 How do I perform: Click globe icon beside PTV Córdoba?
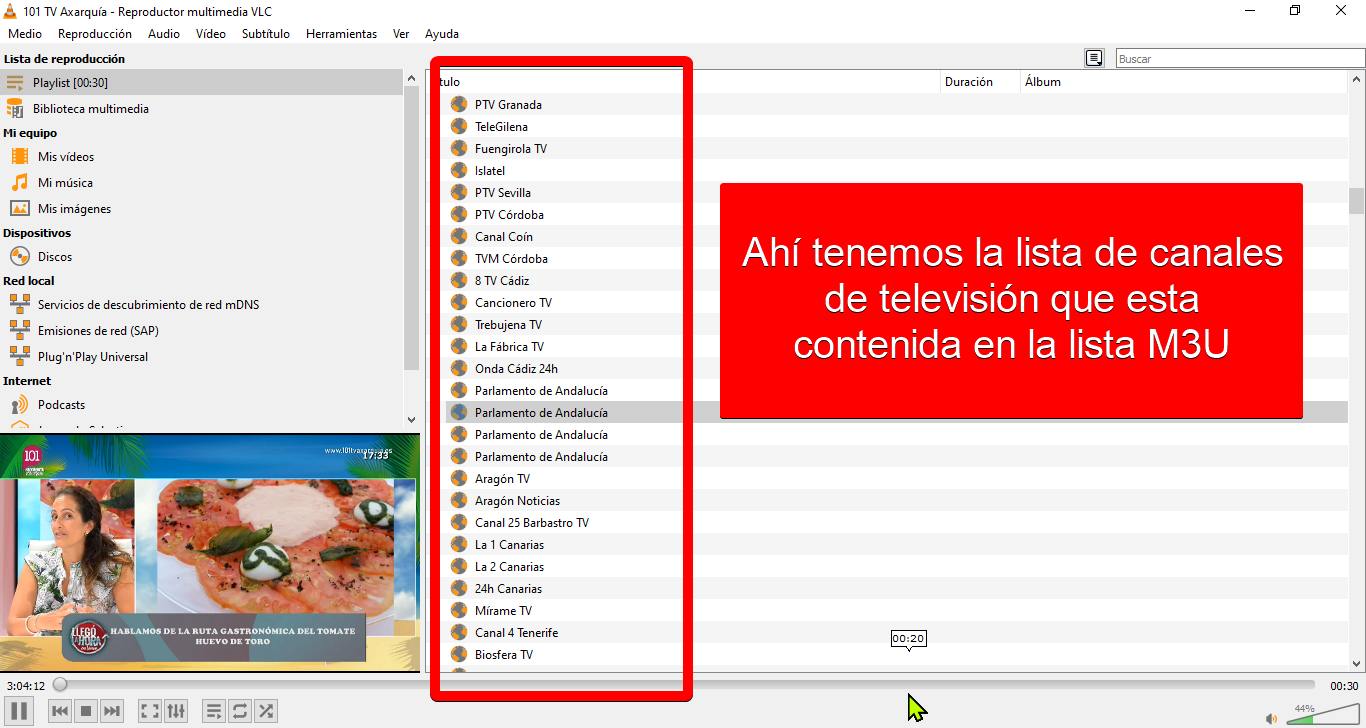459,214
